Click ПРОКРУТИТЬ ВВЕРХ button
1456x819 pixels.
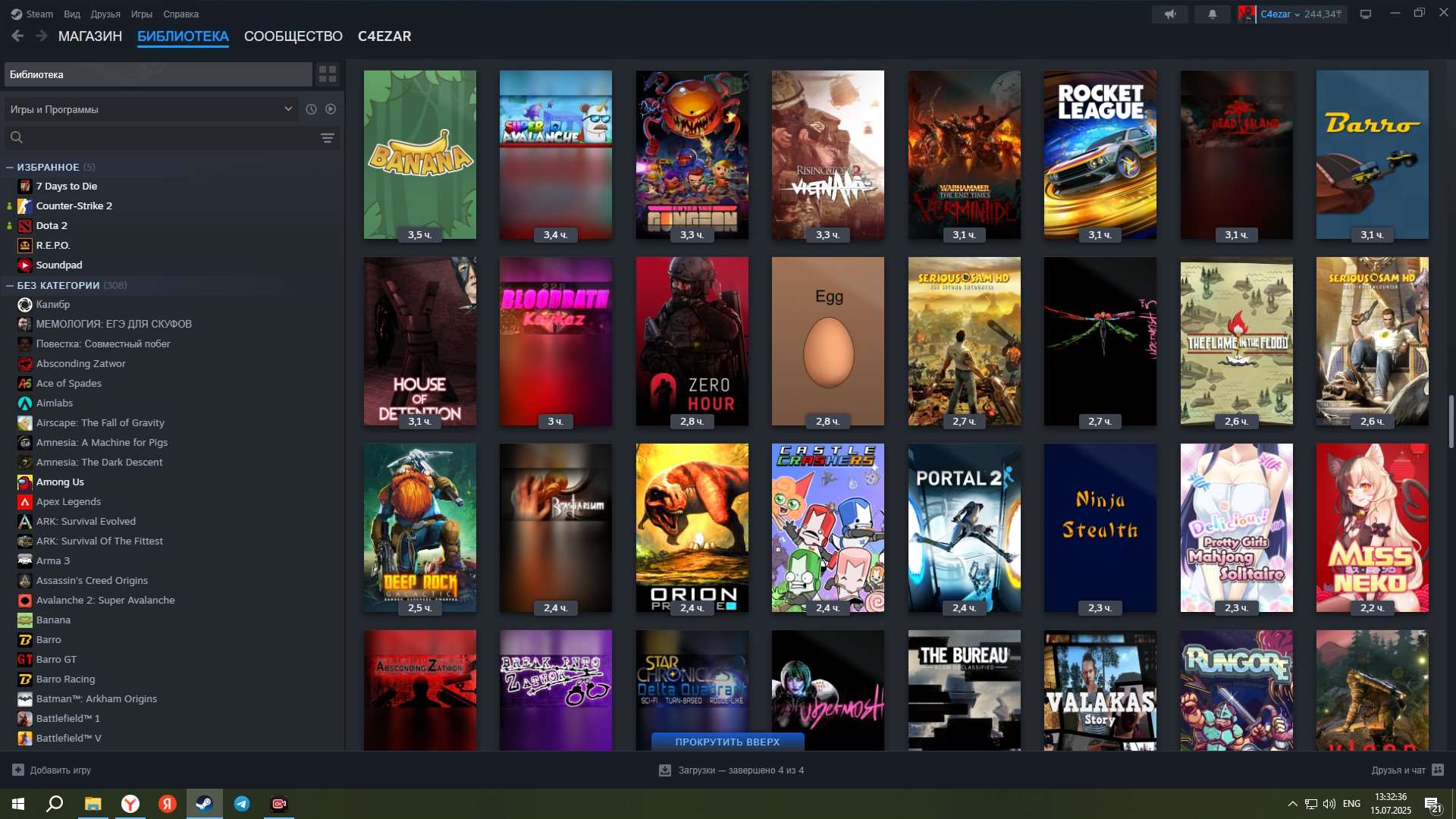click(727, 742)
